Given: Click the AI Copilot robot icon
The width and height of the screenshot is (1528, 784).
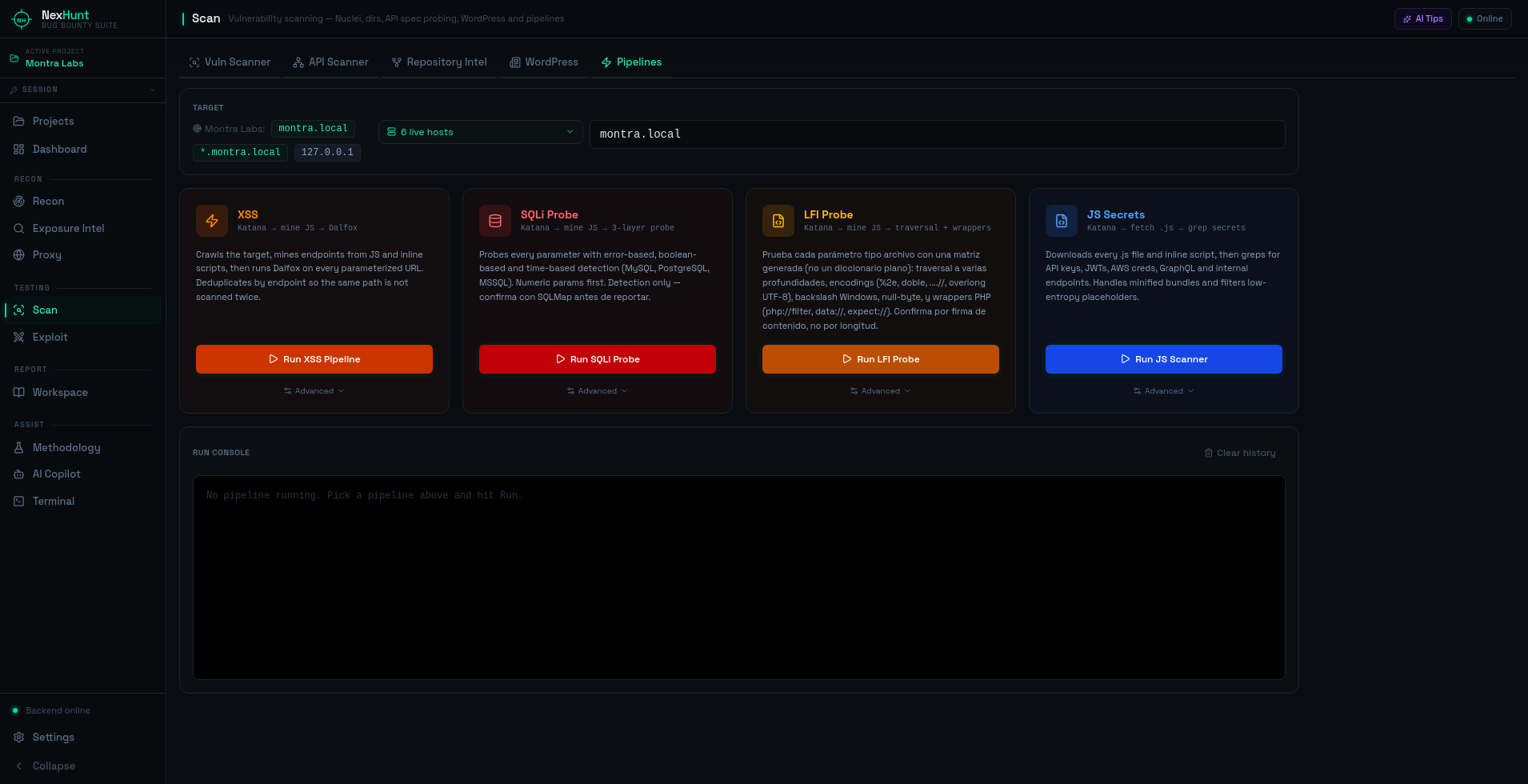Looking at the screenshot, I should click(x=19, y=474).
